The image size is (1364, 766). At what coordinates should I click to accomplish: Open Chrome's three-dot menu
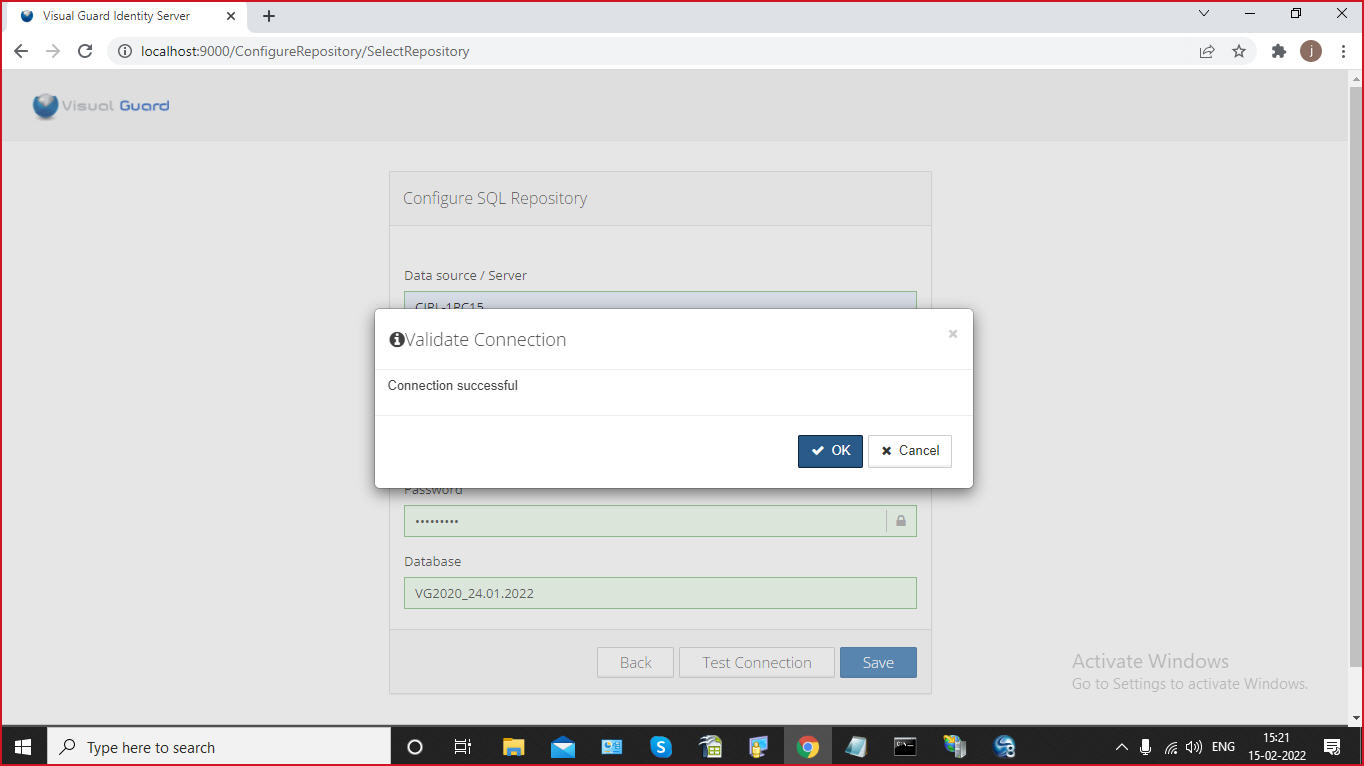1343,51
